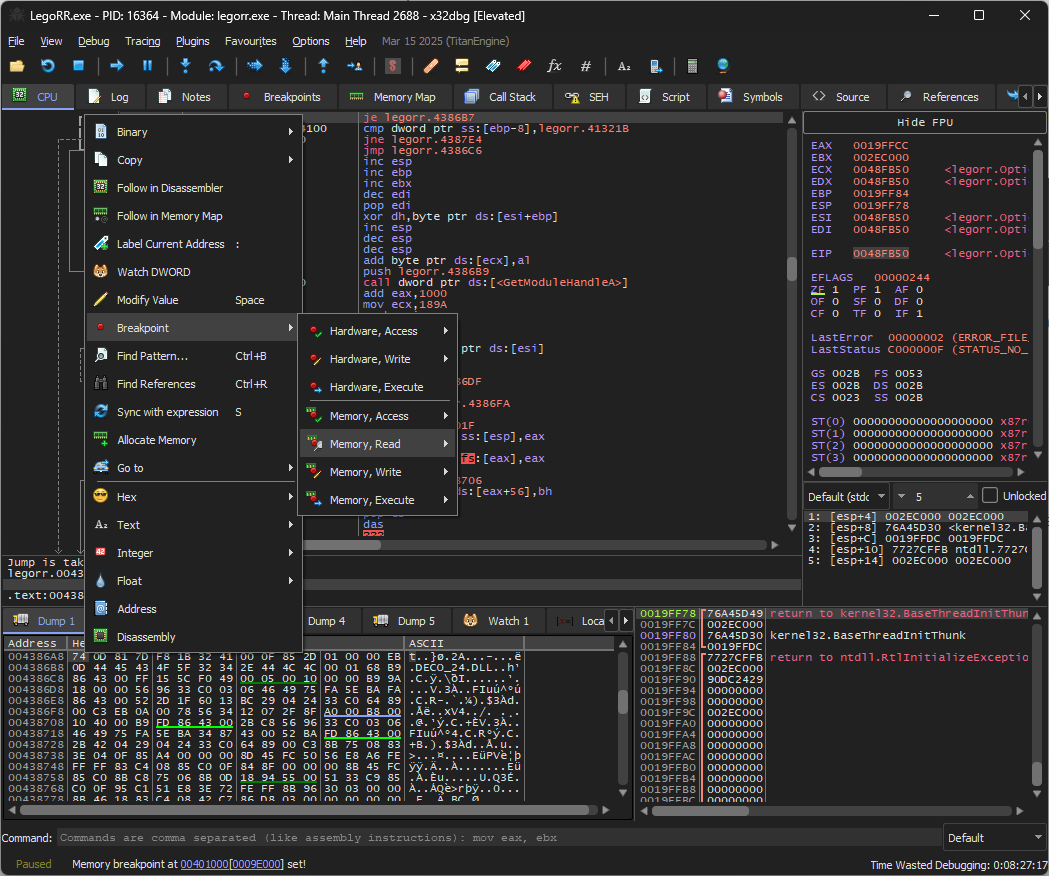
Task: Click the globe icon in toolbar
Action: 723,66
